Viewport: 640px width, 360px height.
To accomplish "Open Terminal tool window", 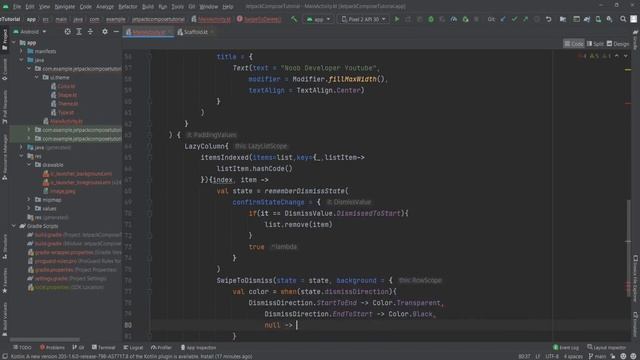I will point(104,347).
